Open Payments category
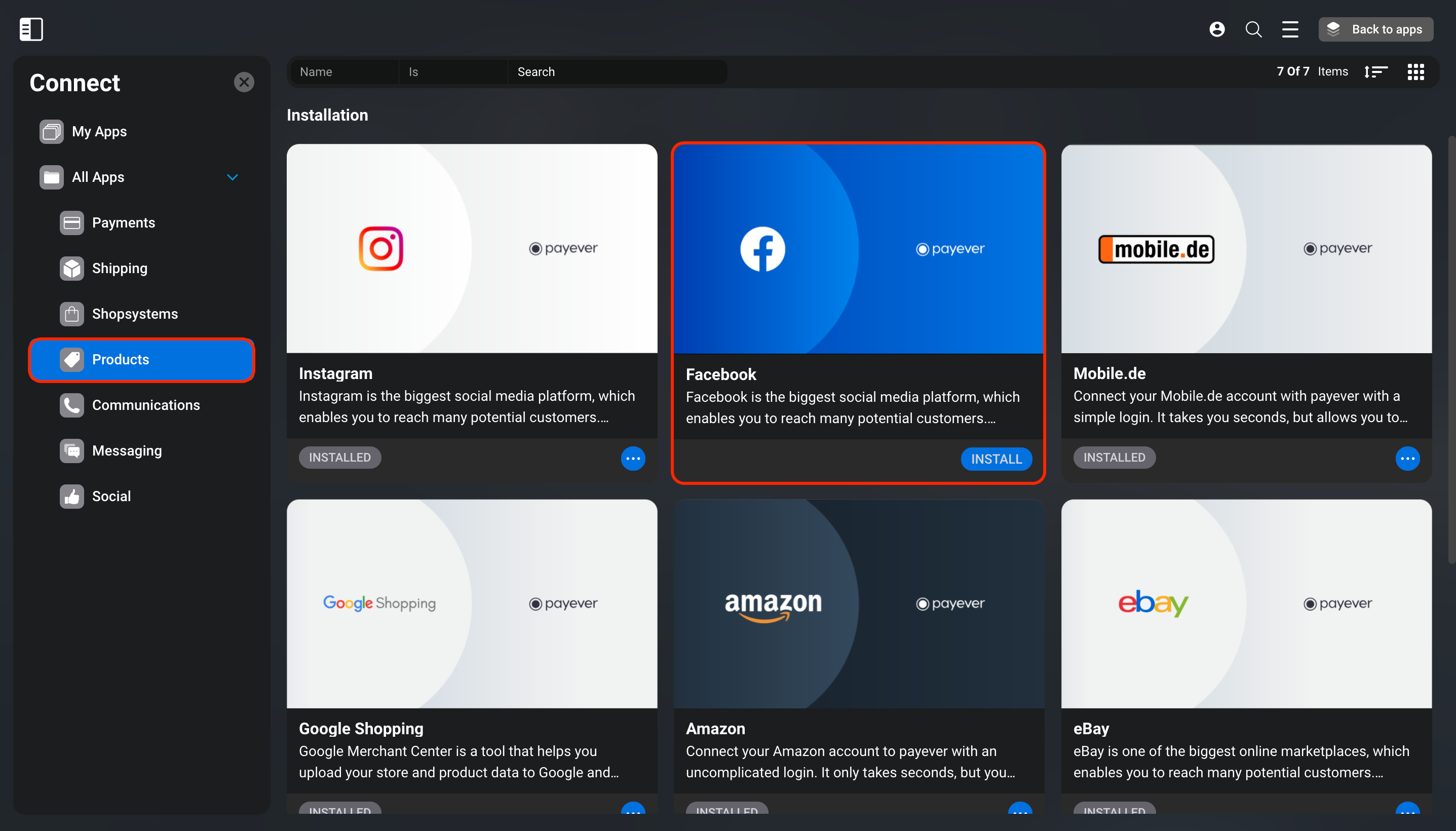This screenshot has height=831, width=1456. pyautogui.click(x=141, y=222)
